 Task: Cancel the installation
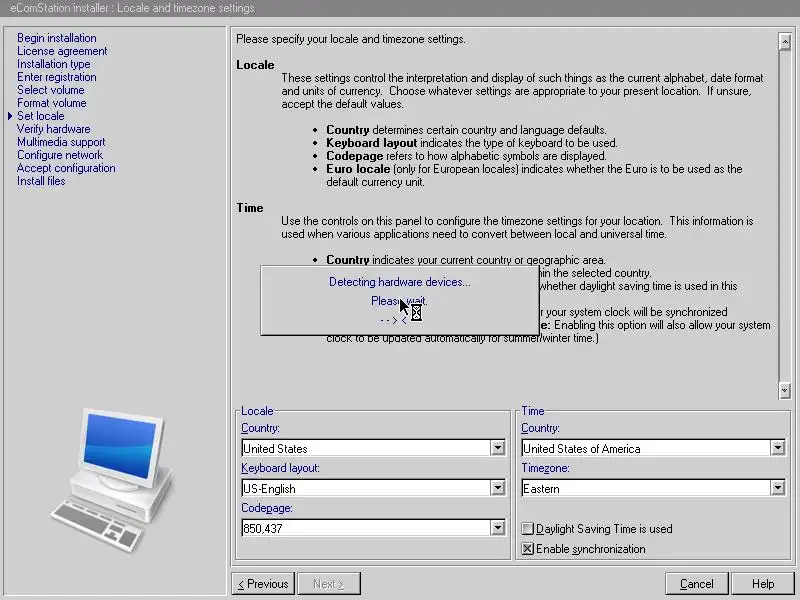(696, 584)
